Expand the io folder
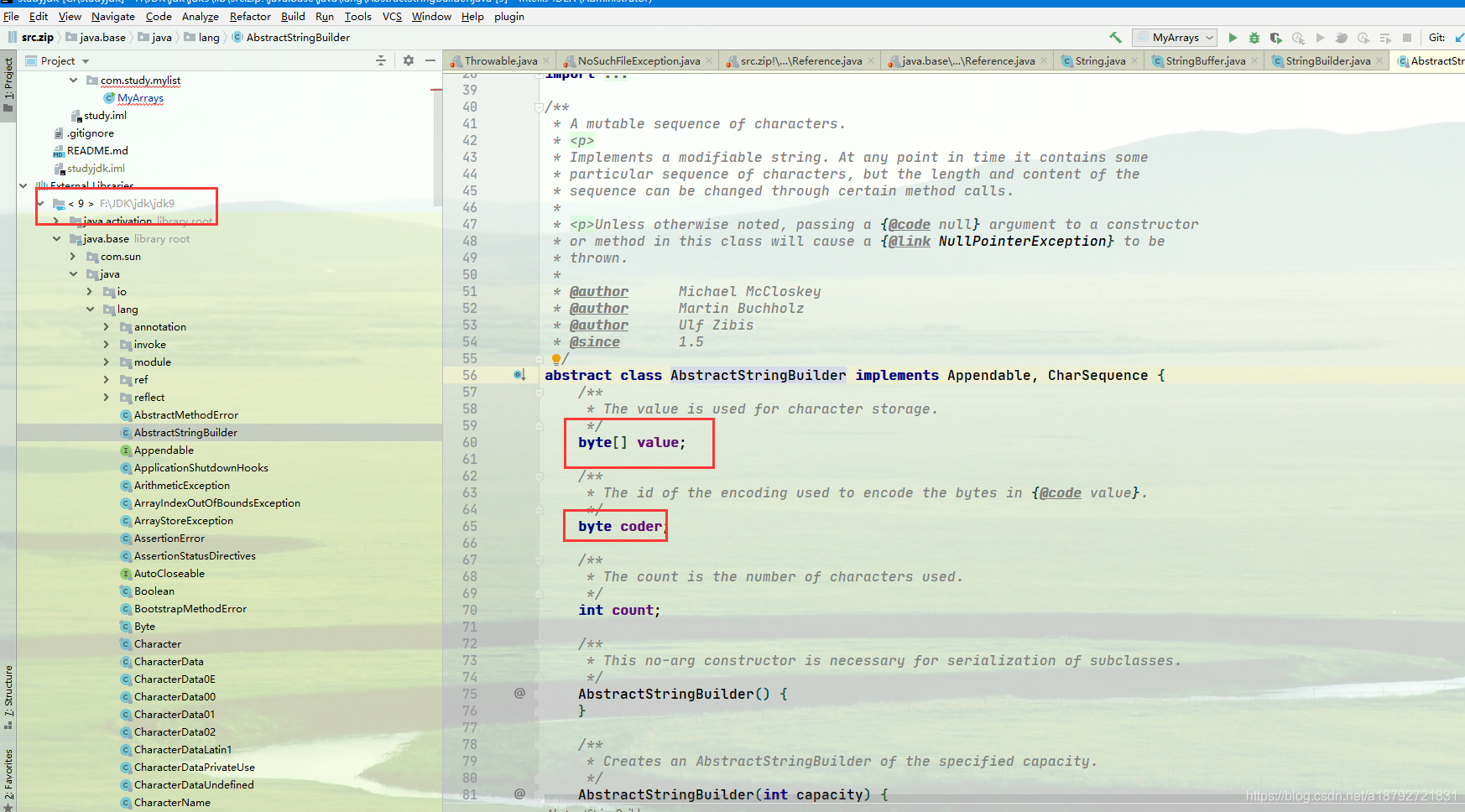 pos(91,292)
